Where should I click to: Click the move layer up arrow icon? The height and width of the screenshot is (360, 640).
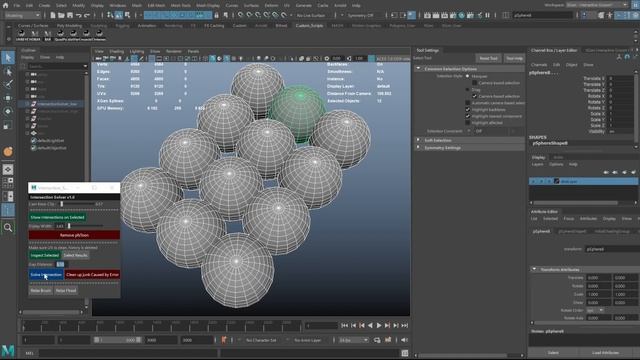606,172
